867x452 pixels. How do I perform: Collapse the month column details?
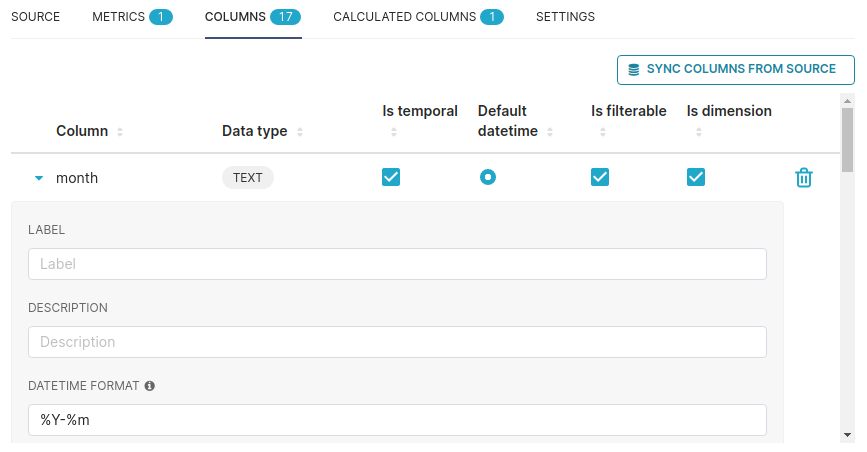click(39, 178)
